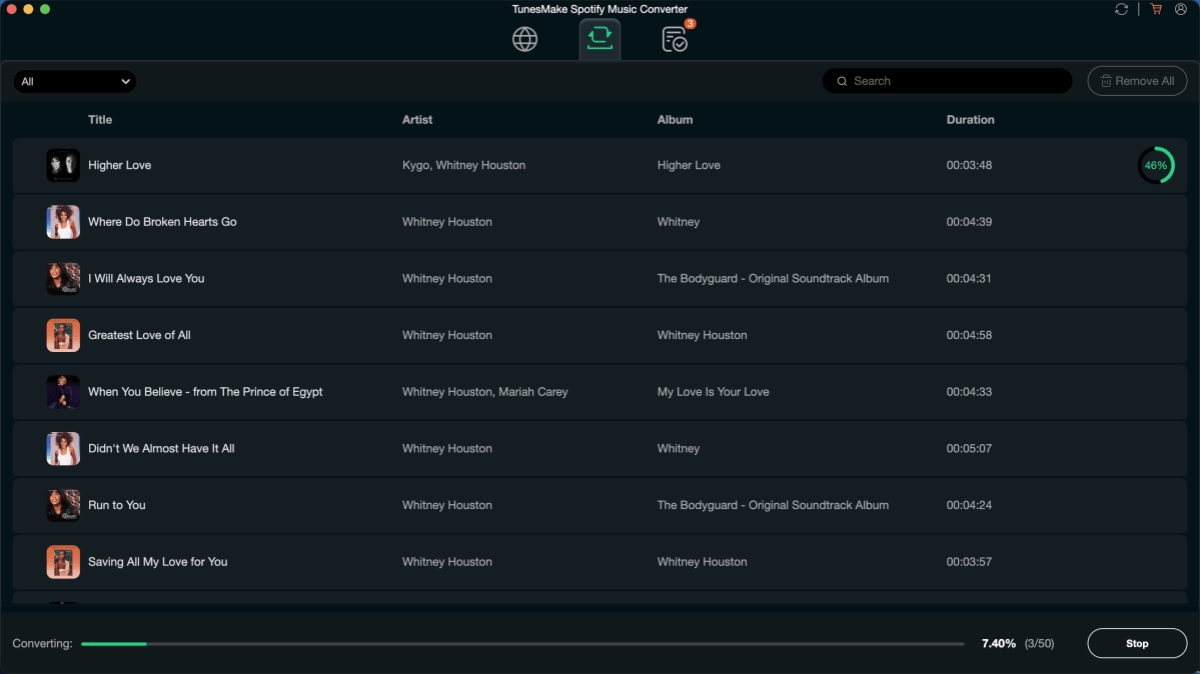
Task: Click into the Search field
Action: tap(947, 81)
